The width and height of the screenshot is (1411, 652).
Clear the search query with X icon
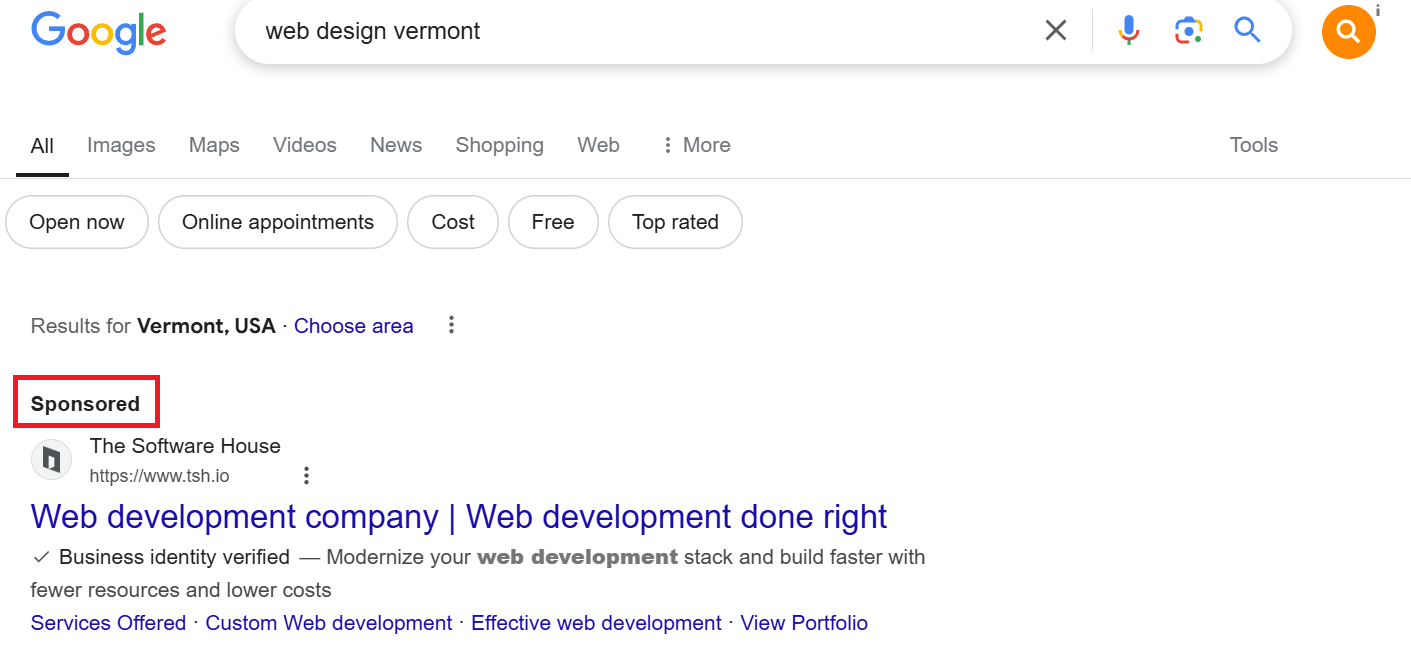(x=1056, y=31)
